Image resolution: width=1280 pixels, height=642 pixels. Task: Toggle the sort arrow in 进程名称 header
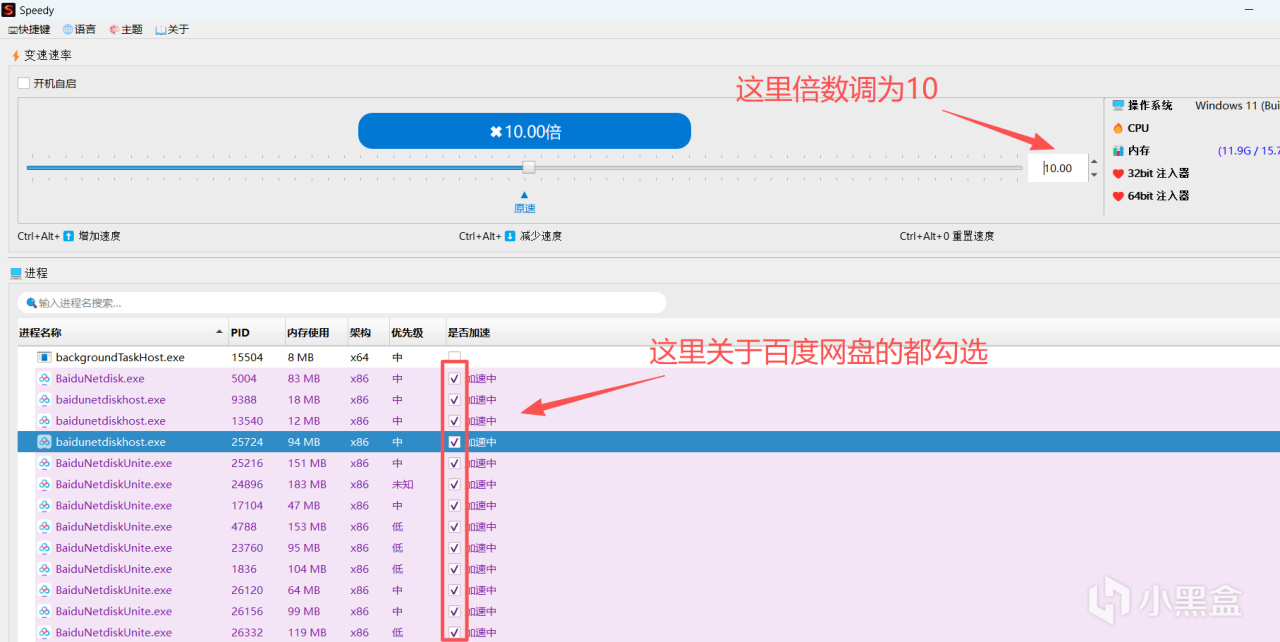coord(219,332)
